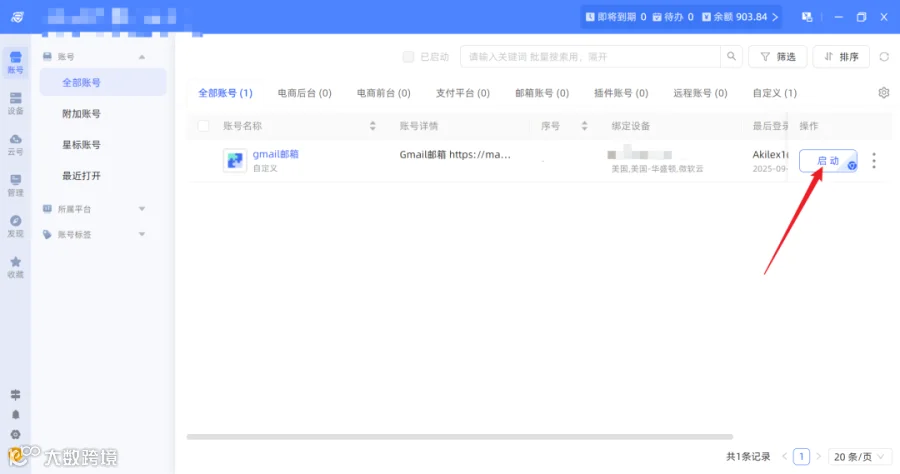Focus the keyword search input field
This screenshot has width=900, height=474.
pos(591,57)
